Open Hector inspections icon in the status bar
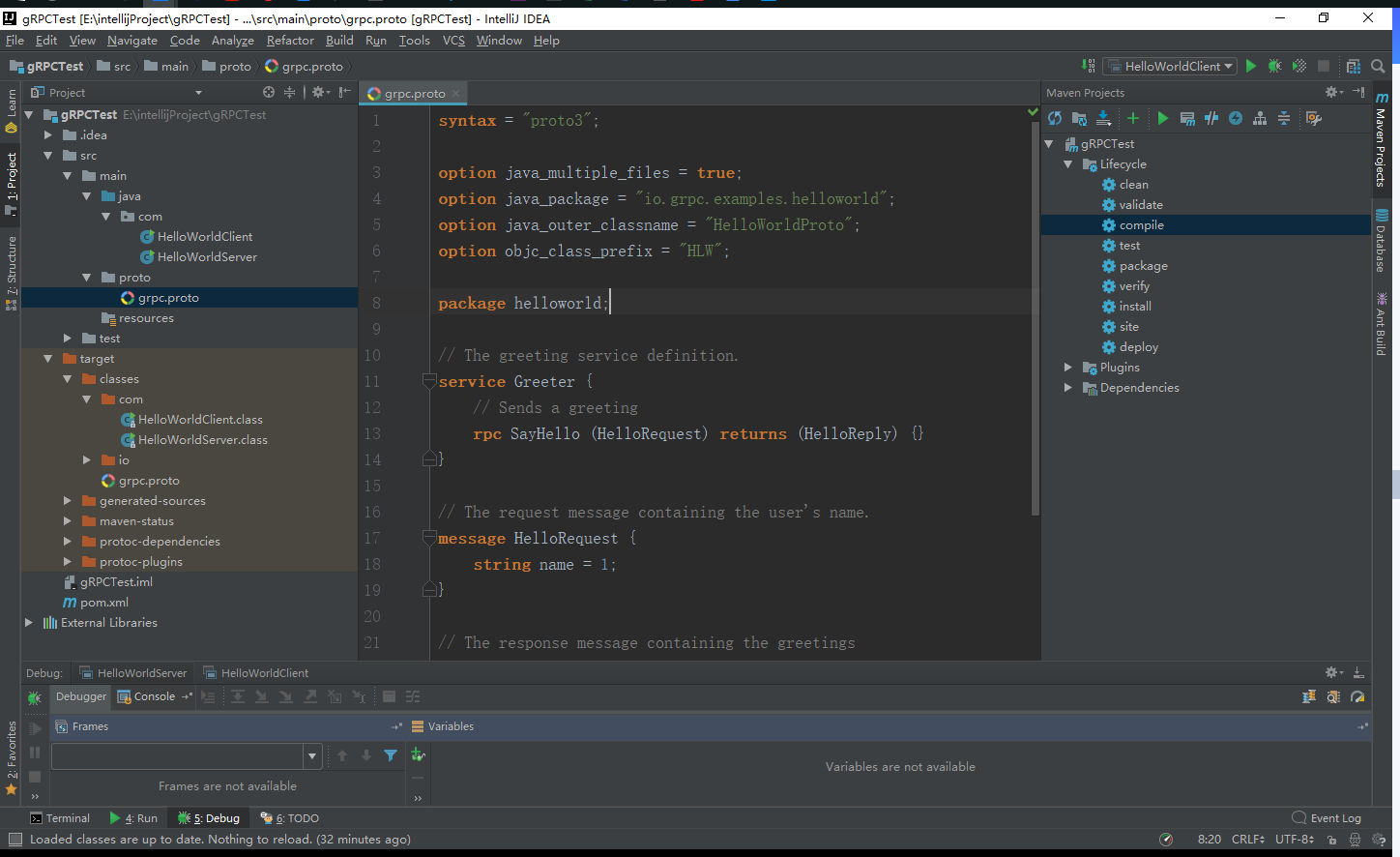 point(1355,840)
